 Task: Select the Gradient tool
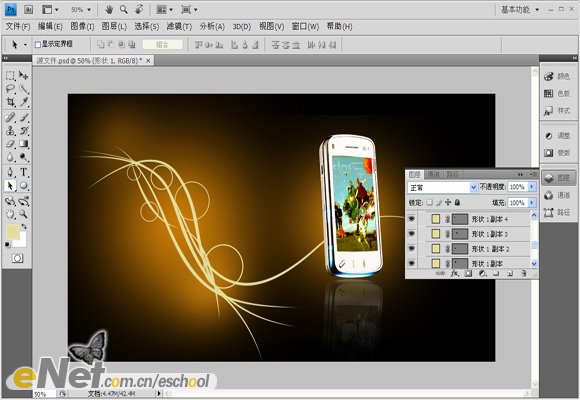pos(24,144)
